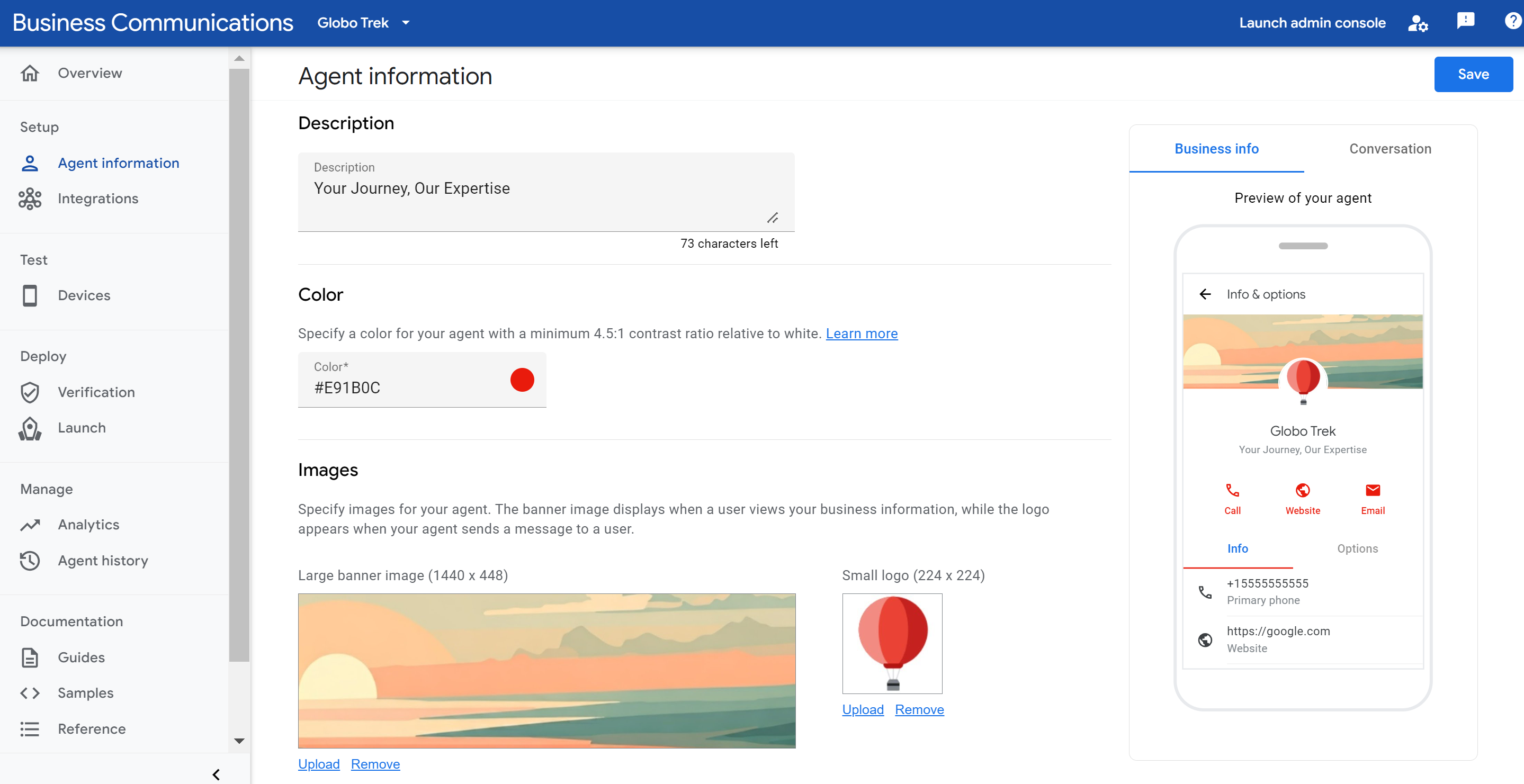Viewport: 1524px width, 784px height.
Task: Select the Agent history clock icon
Action: pyautogui.click(x=29, y=559)
